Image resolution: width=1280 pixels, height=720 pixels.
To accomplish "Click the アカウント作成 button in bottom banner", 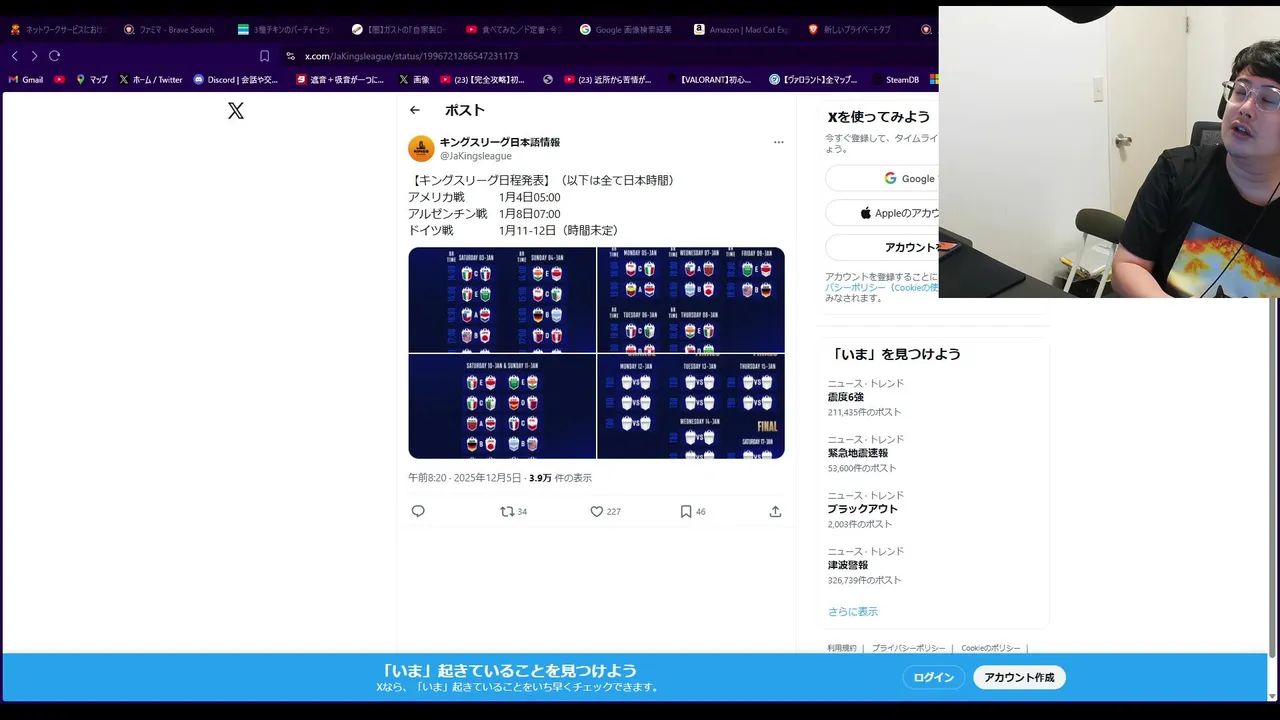I will click(1019, 677).
